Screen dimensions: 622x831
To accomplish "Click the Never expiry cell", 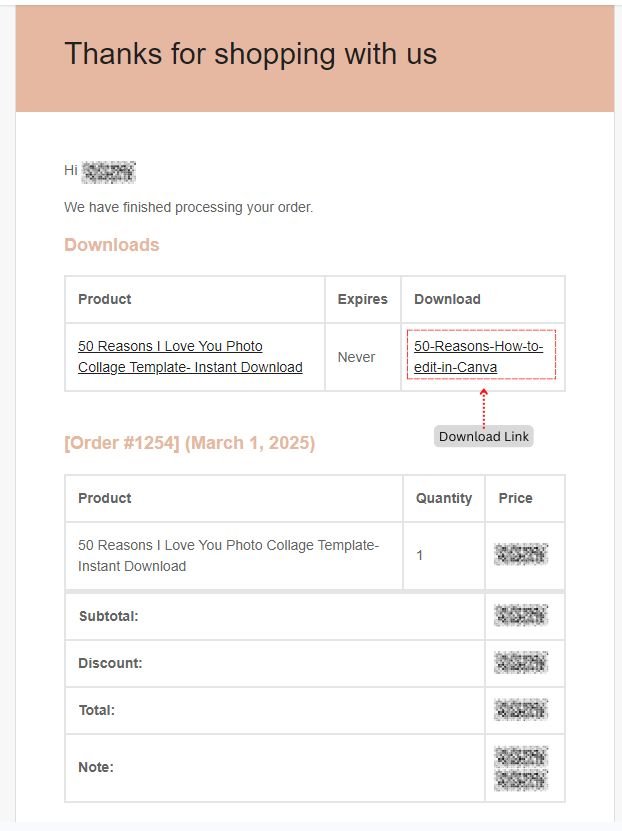I will (356, 357).
